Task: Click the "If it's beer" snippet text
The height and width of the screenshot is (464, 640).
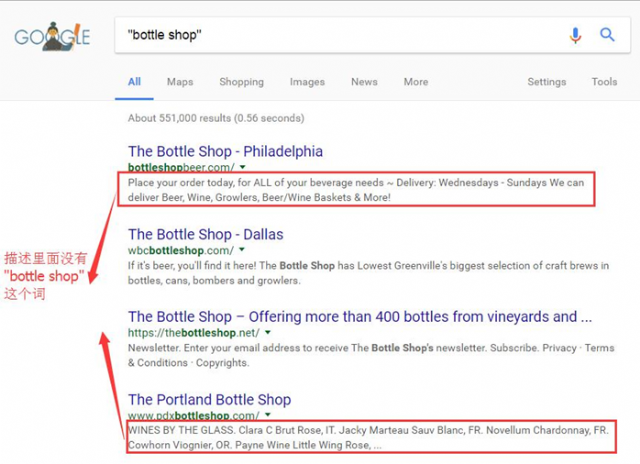Action: tap(368, 273)
